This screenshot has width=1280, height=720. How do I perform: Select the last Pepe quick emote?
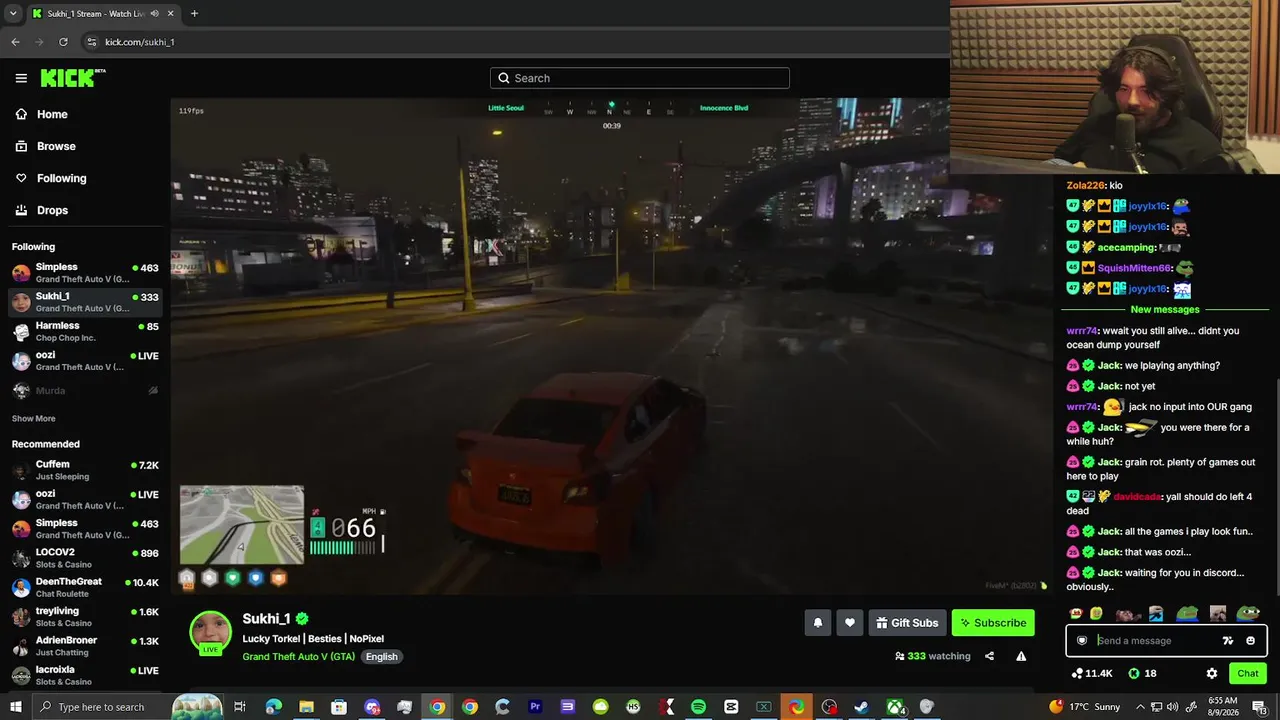(1248, 614)
